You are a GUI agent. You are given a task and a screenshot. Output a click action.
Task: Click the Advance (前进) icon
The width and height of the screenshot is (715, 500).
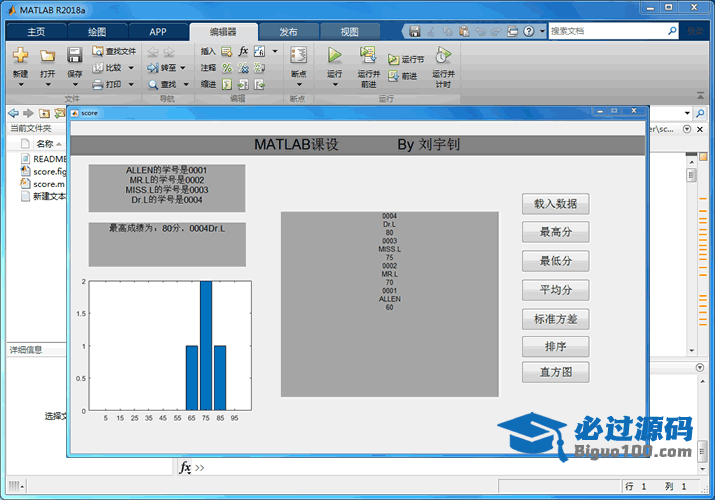[393, 76]
